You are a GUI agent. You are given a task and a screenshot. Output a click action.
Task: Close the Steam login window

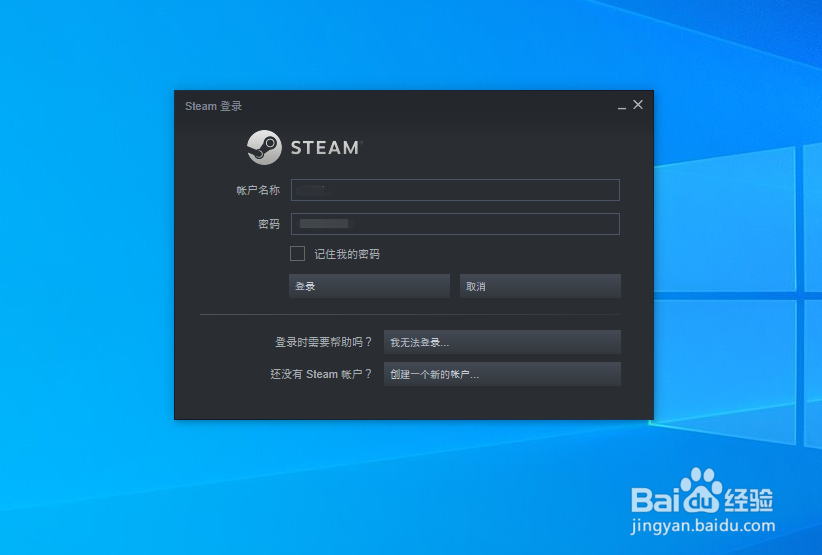tap(638, 105)
